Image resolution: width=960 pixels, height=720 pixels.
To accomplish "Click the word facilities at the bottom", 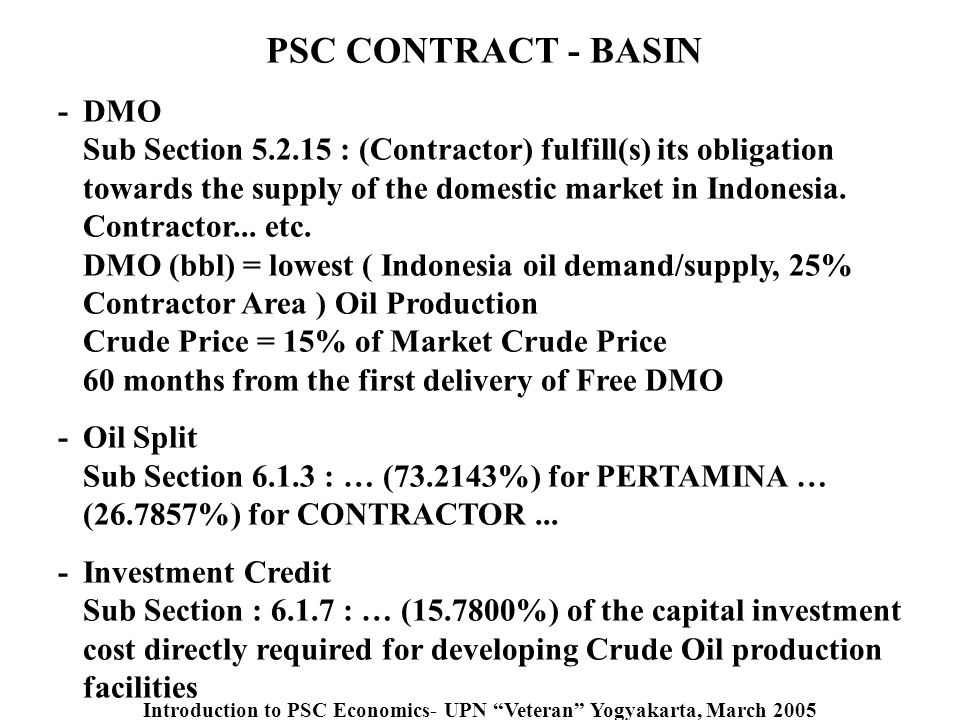I will pos(140,687).
